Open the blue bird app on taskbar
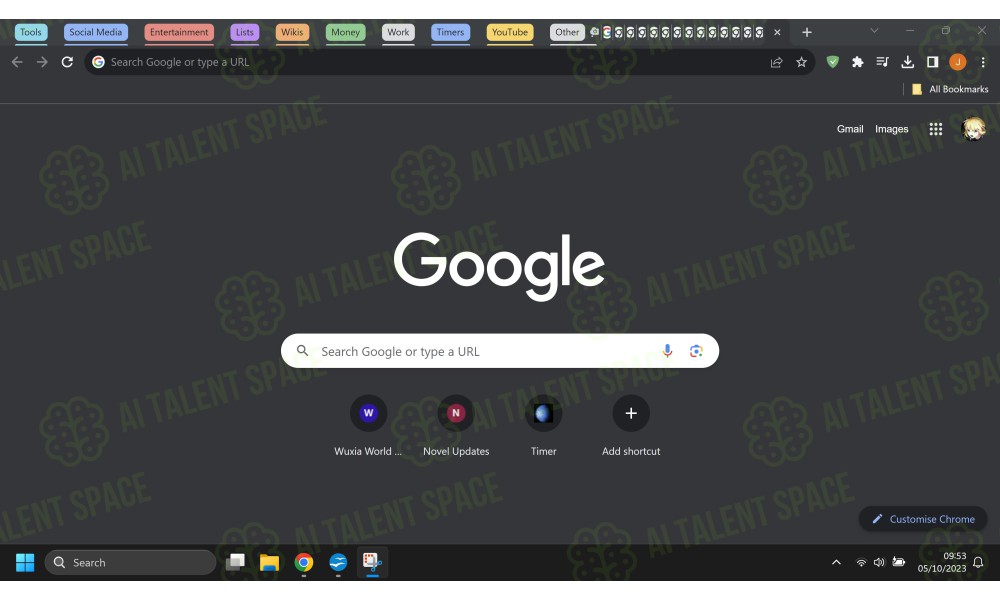This screenshot has height=600, width=1000. (338, 562)
